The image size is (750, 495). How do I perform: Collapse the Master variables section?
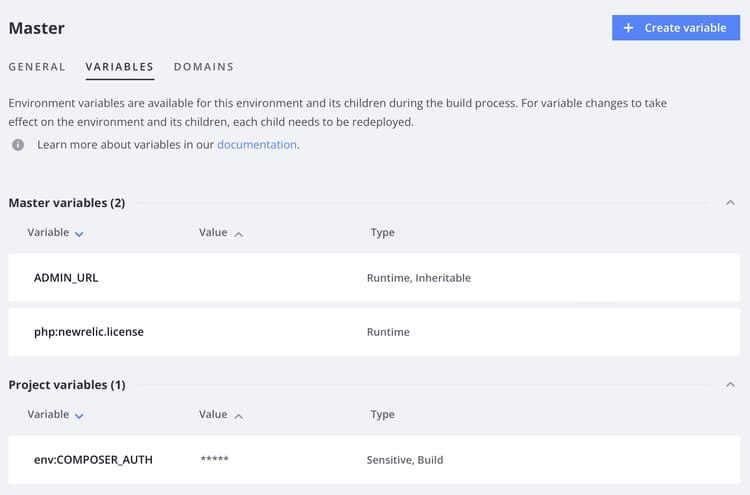click(730, 203)
